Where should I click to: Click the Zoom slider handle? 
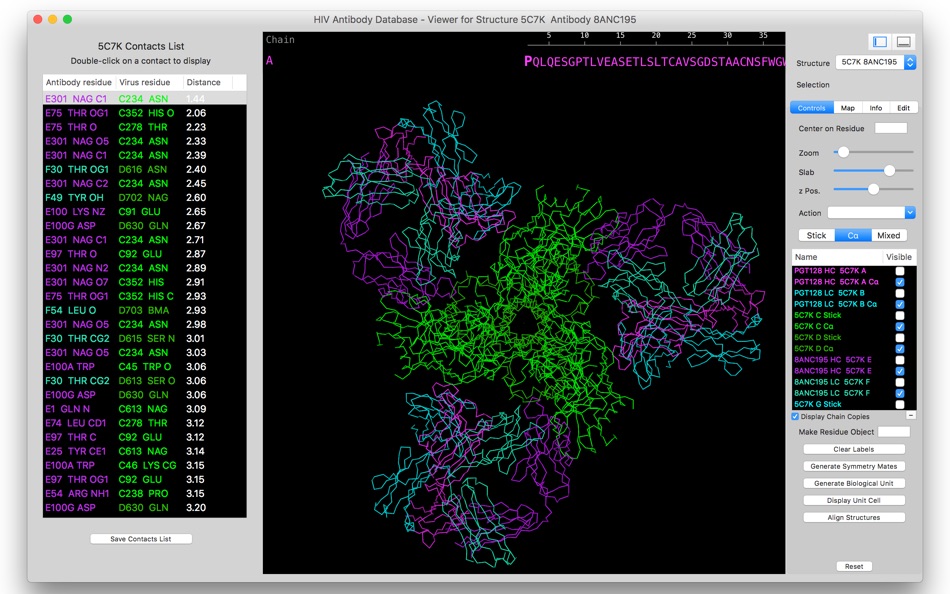click(x=843, y=152)
